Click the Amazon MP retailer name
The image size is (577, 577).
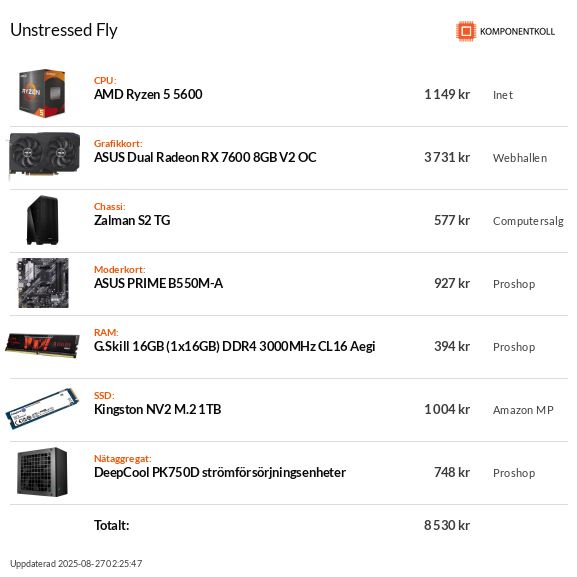pos(523,410)
